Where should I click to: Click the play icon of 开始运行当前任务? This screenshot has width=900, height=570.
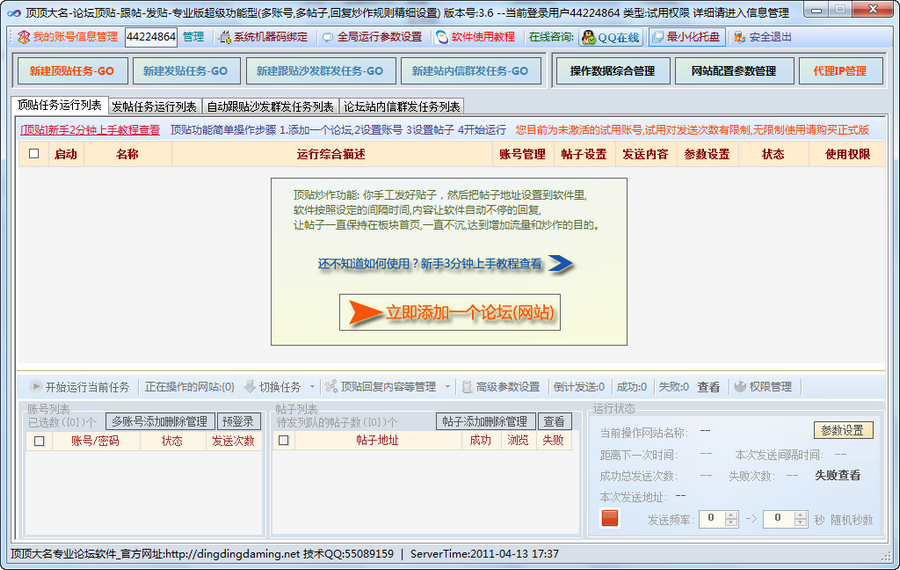pyautogui.click(x=36, y=386)
